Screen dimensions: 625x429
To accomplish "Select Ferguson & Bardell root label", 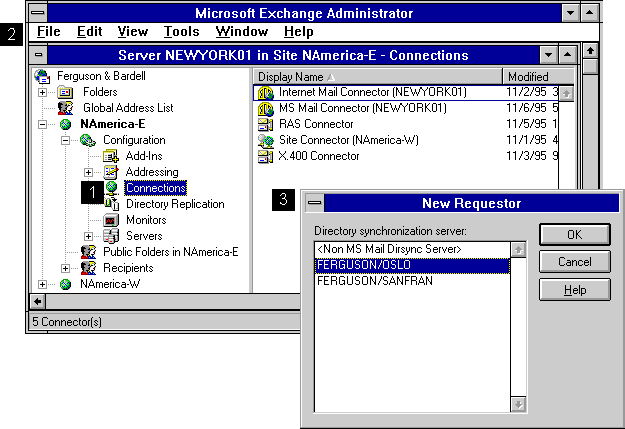I will pyautogui.click(x=101, y=76).
